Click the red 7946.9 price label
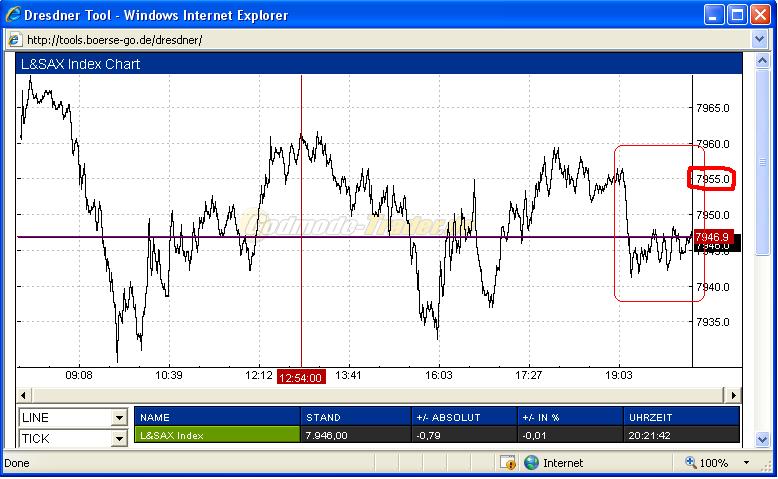 [713, 237]
